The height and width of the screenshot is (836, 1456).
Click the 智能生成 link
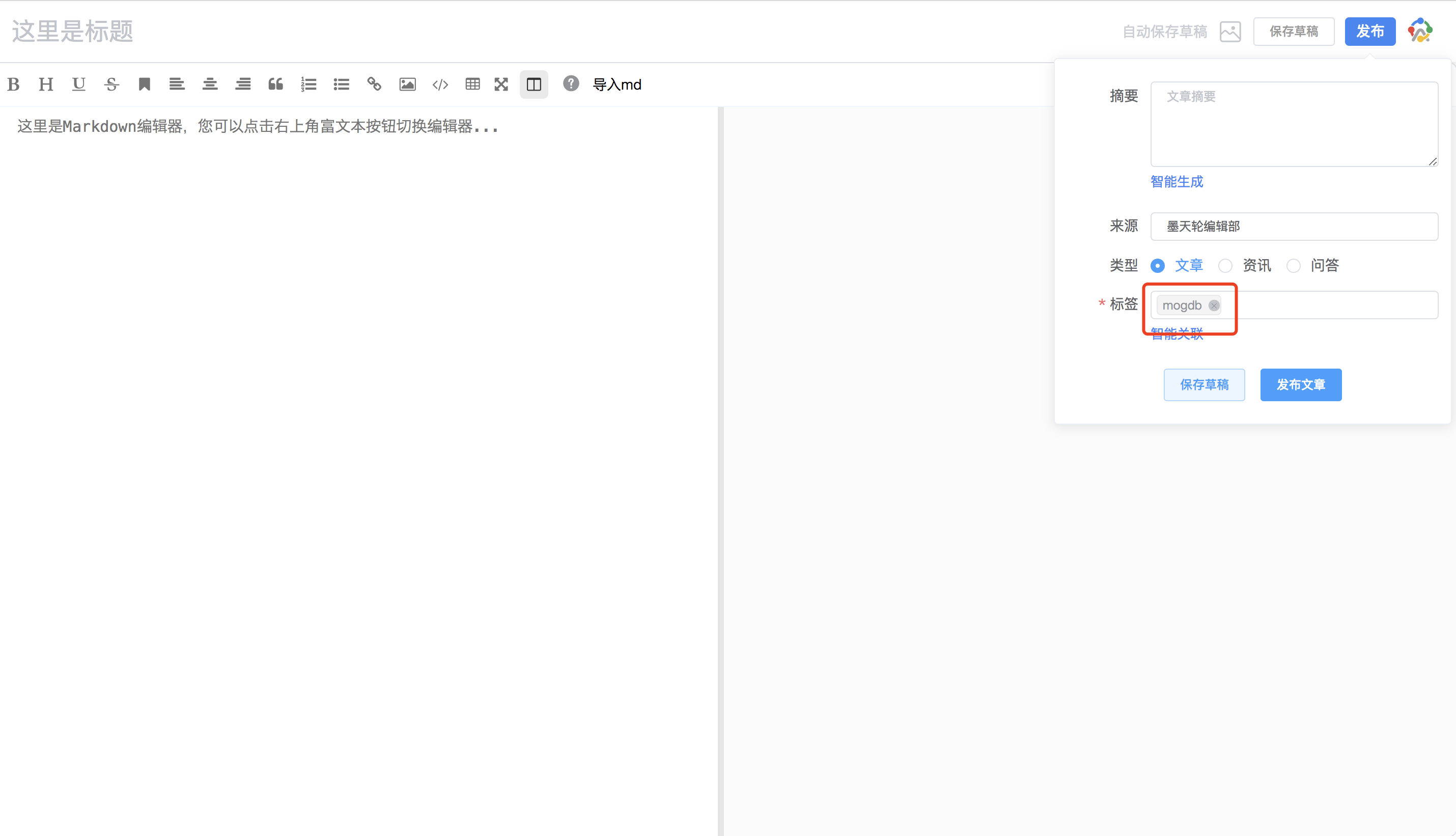click(x=1177, y=182)
